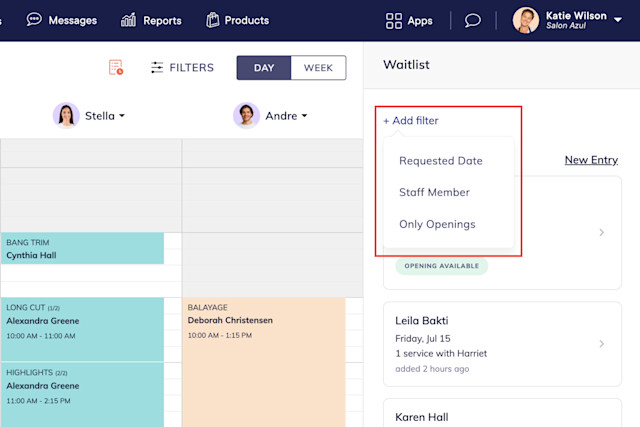
Task: Open Deborah Christensen Balayage appointment
Action: coord(264,362)
